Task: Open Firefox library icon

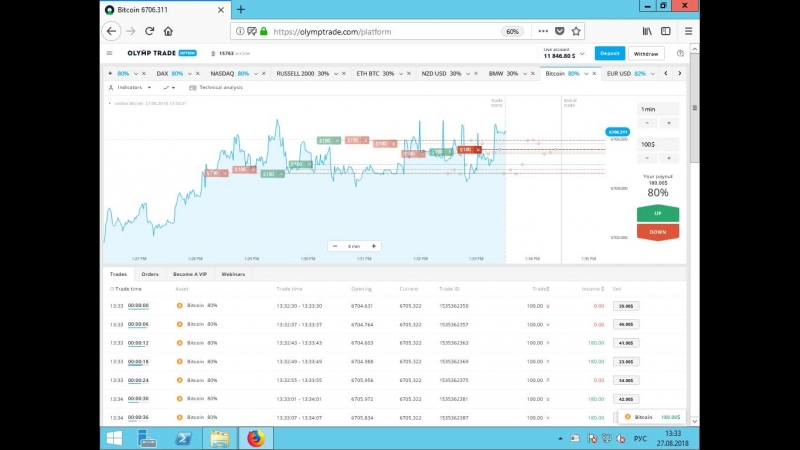Action: click(647, 31)
